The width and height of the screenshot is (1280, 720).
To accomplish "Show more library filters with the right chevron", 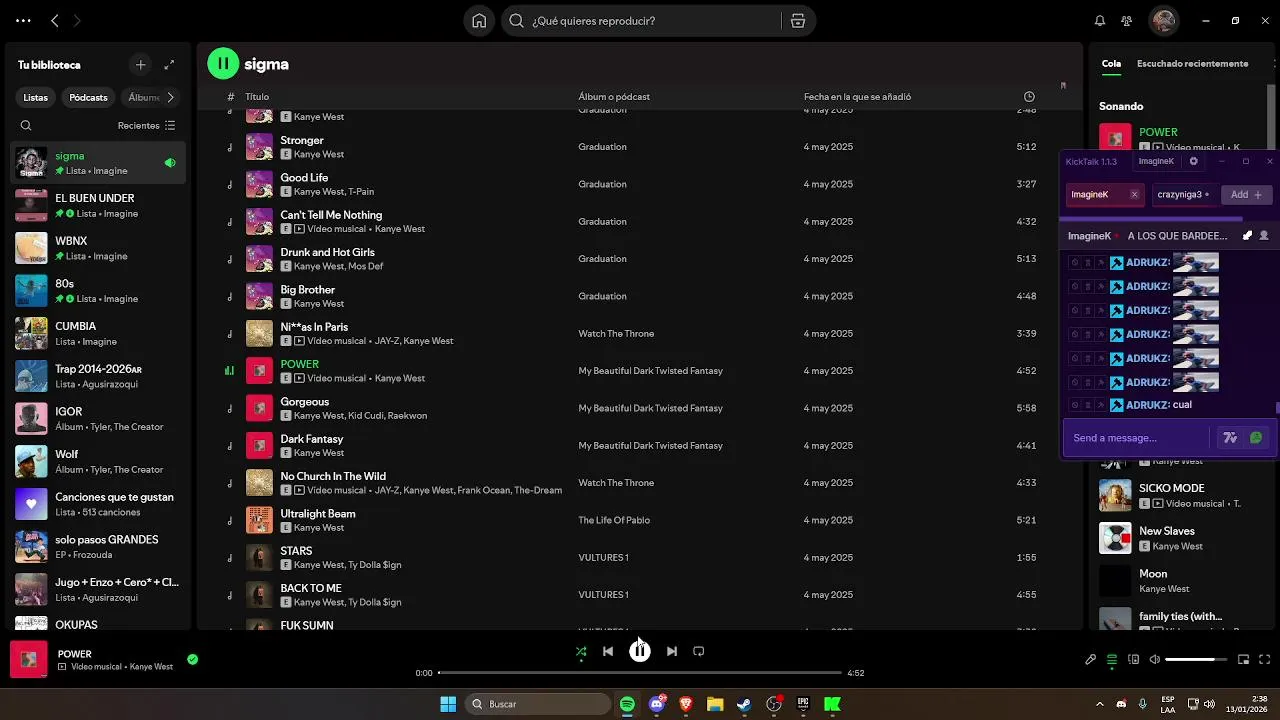I will pyautogui.click(x=170, y=98).
